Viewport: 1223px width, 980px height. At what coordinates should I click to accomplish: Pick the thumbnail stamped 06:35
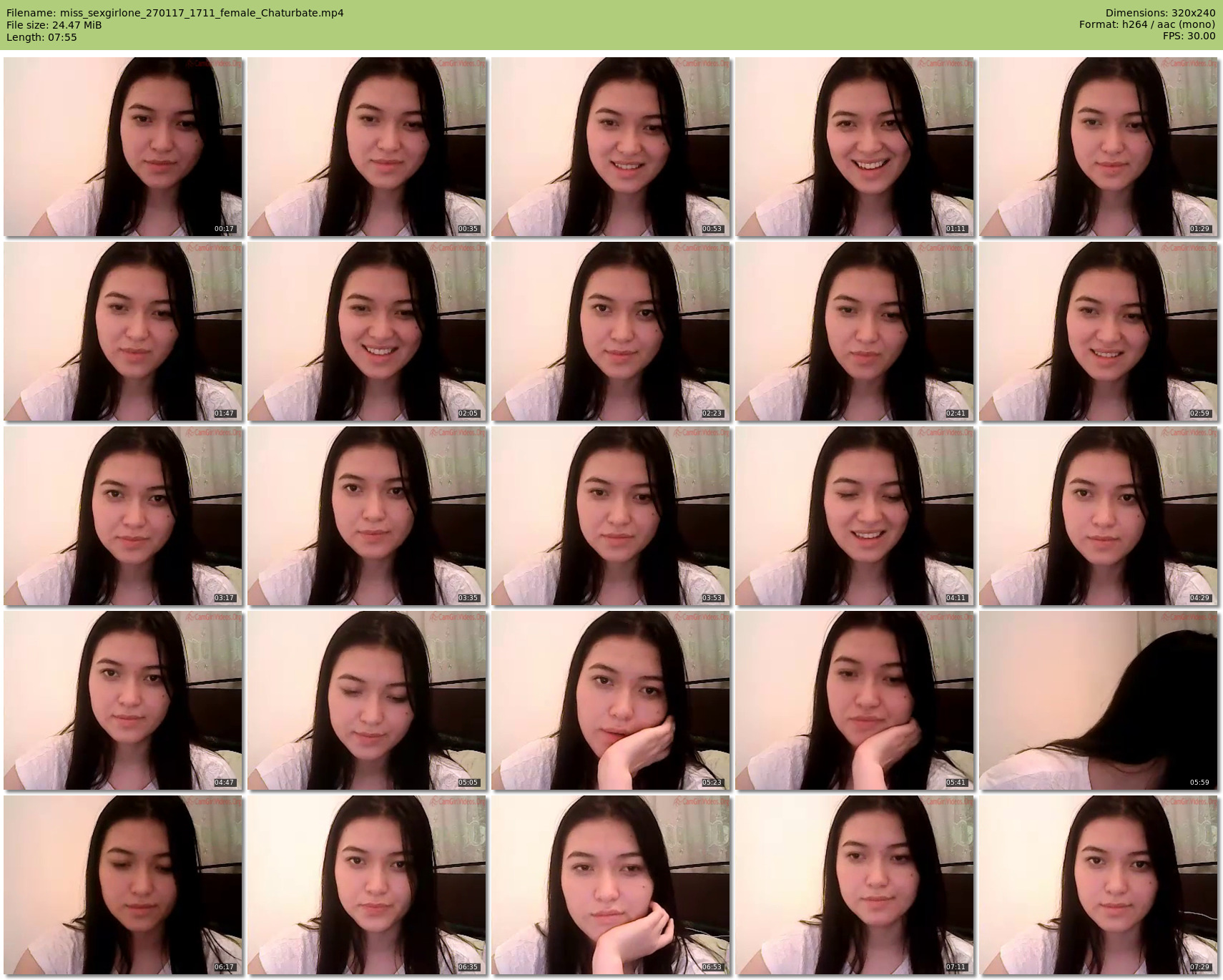[367, 885]
